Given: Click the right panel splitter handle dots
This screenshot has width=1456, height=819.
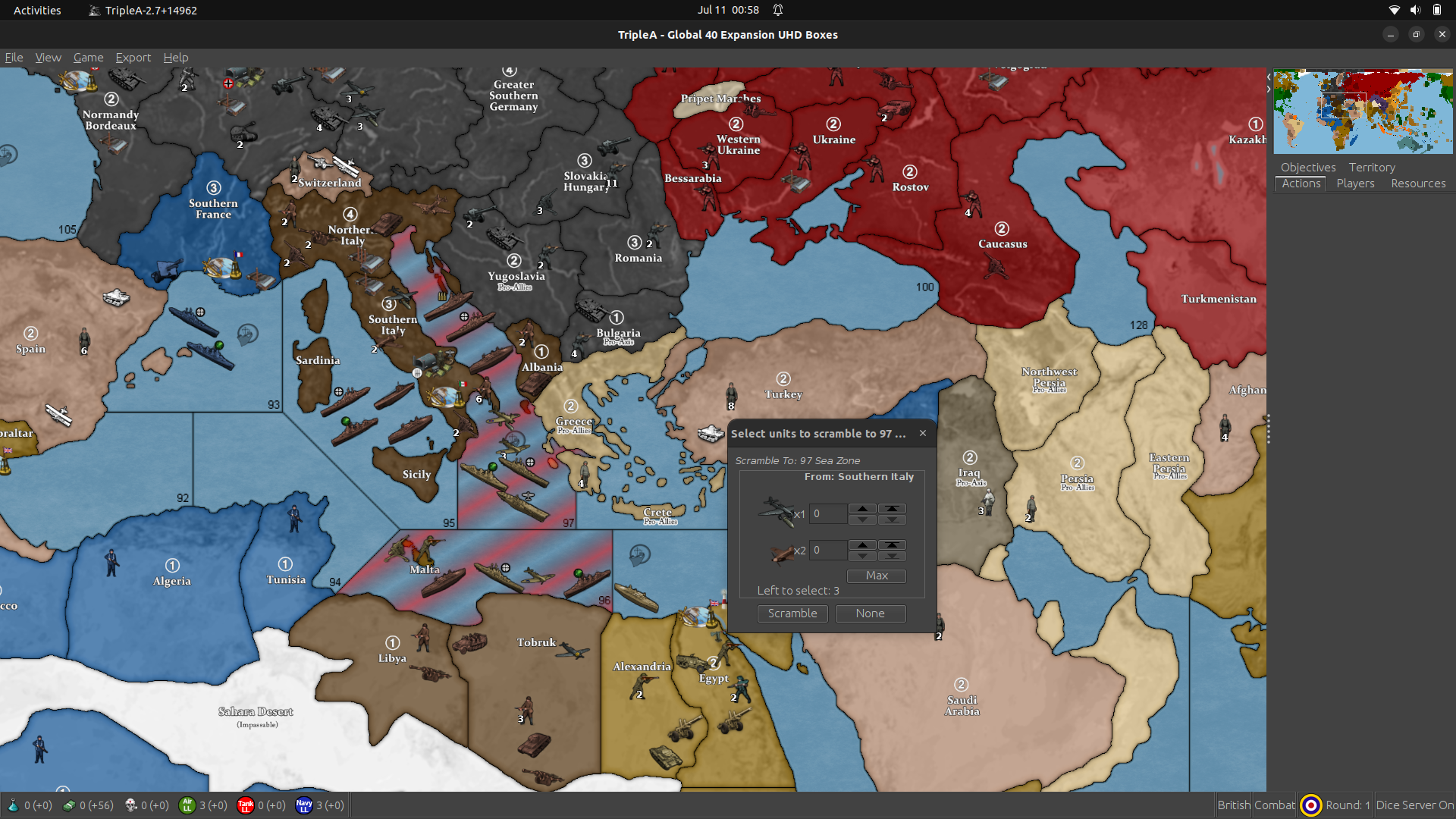Looking at the screenshot, I should [x=1268, y=429].
